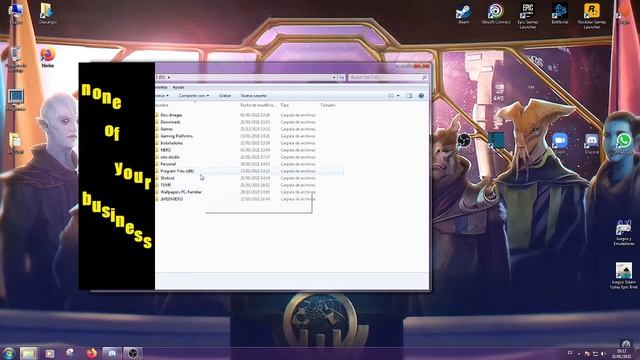
Task: Open media player from the taskbar
Action: pyautogui.click(x=49, y=353)
